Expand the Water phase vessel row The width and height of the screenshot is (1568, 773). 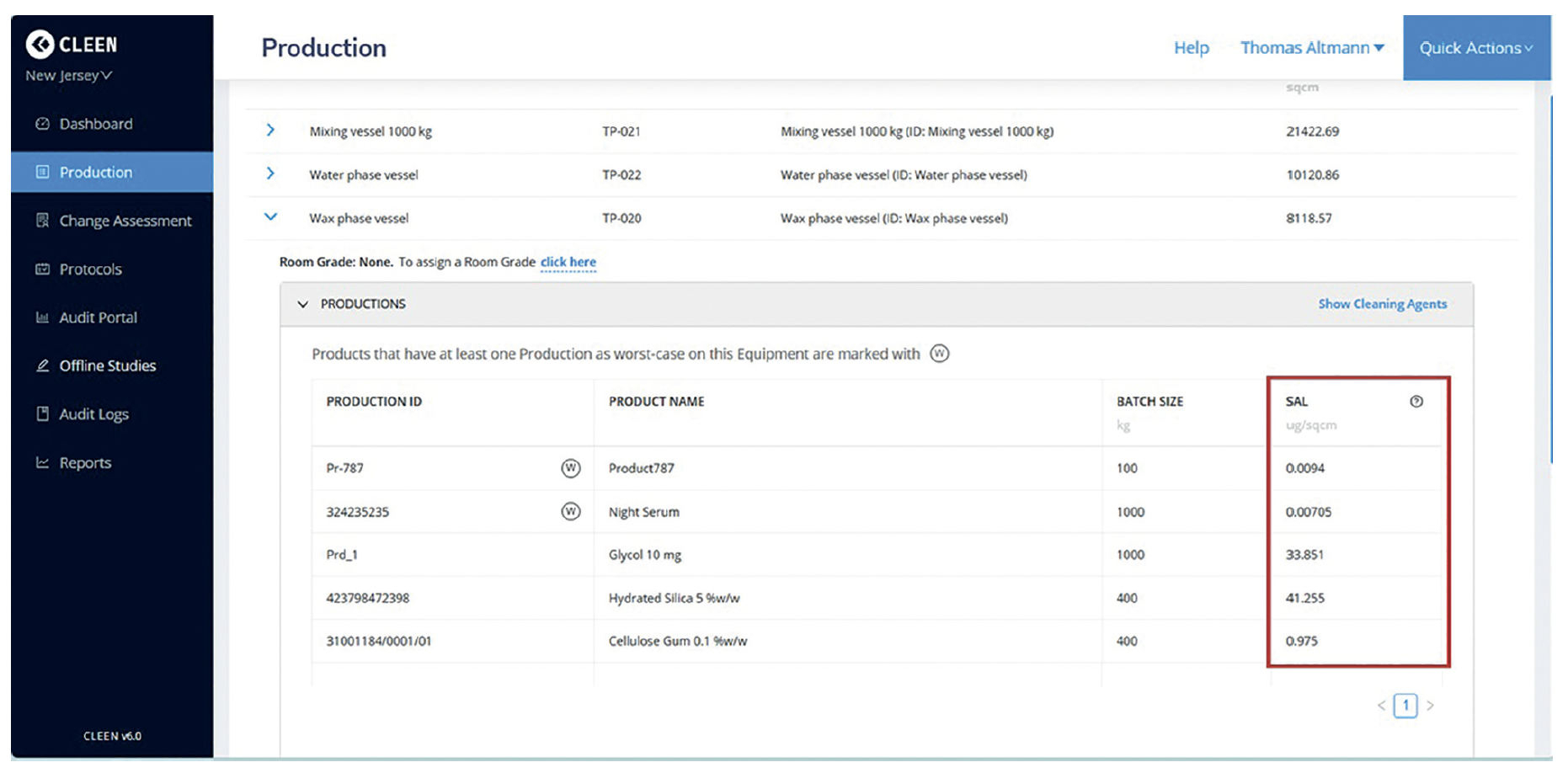[270, 173]
